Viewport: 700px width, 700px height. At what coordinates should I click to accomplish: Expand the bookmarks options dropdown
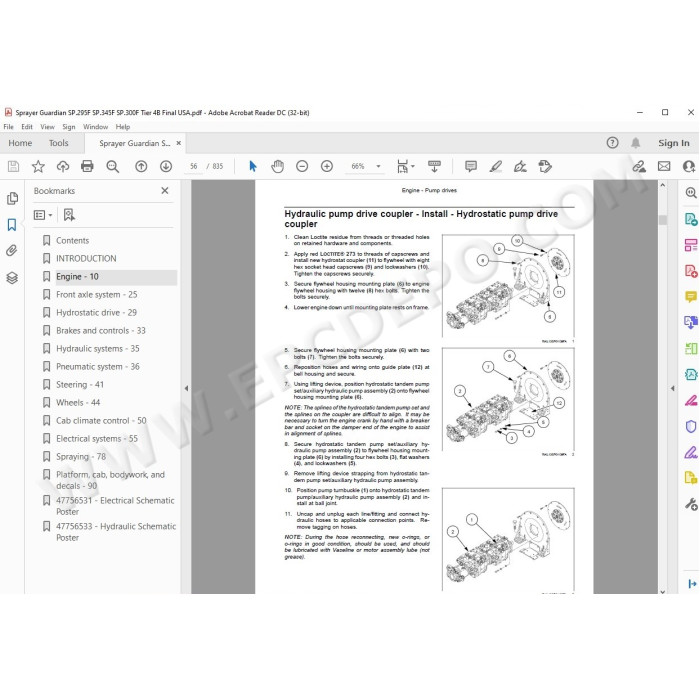(x=43, y=215)
